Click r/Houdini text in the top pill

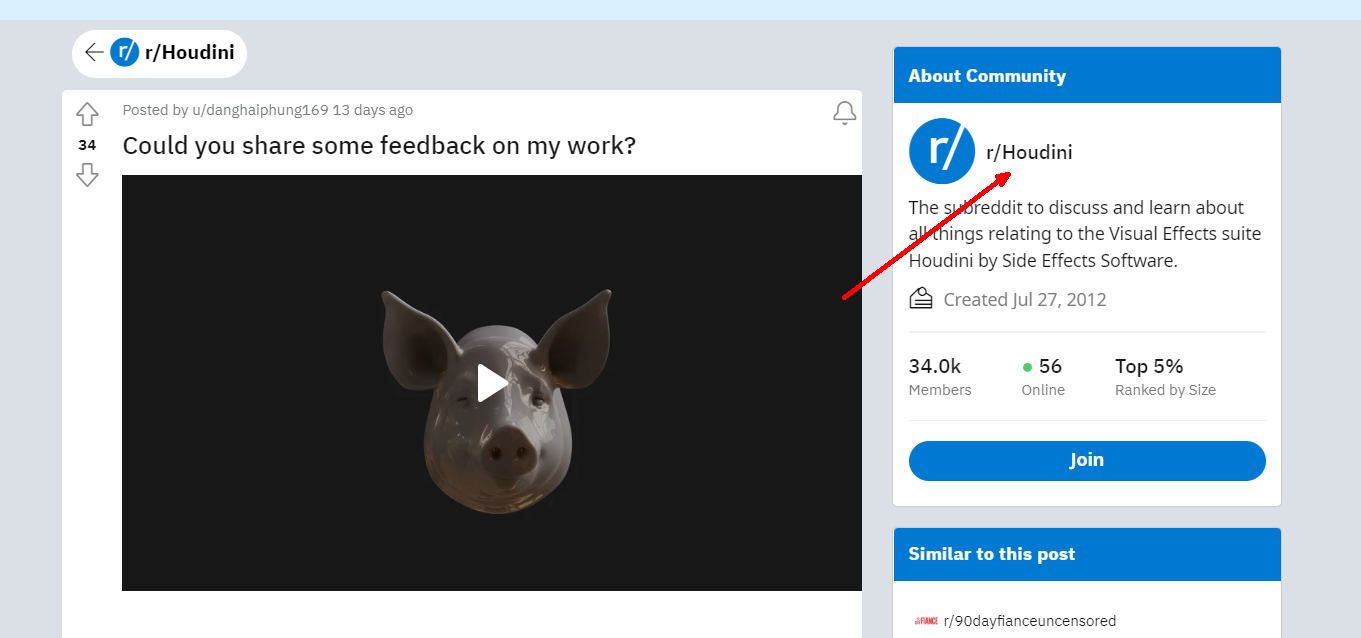189,53
